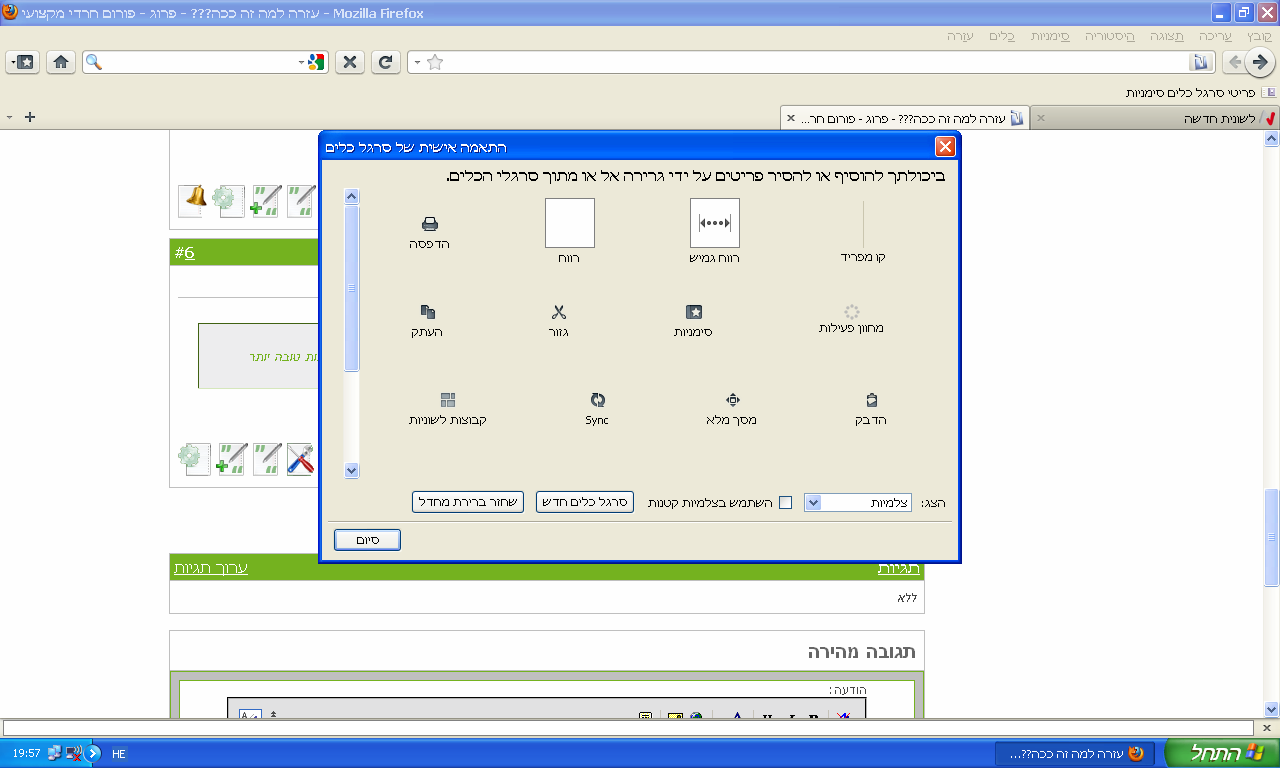Click the 'סיום' (Done) button
Screen dimensions: 1280x768
367,540
